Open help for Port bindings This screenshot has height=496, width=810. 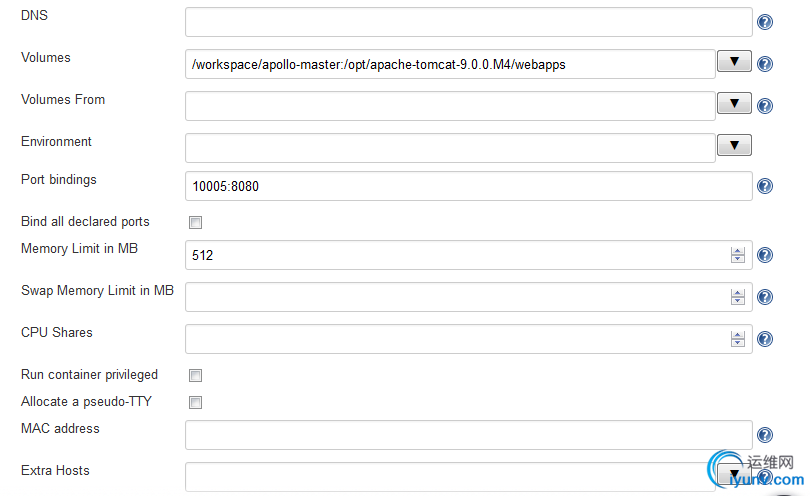click(765, 186)
